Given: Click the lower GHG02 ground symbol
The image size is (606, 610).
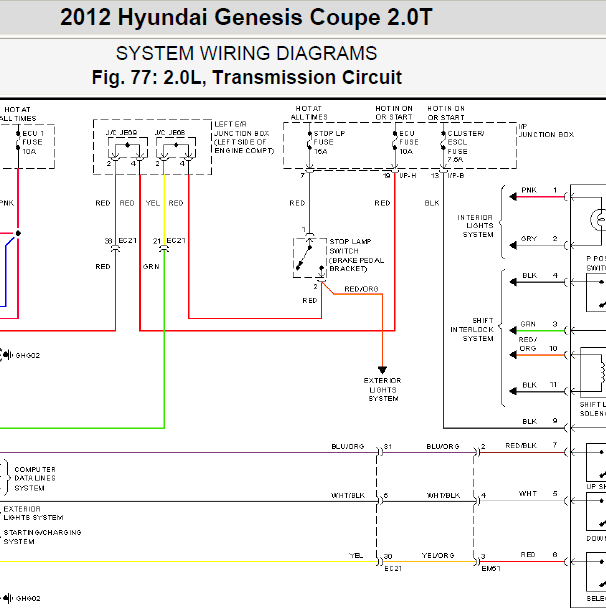Looking at the screenshot, I should pos(8,598).
